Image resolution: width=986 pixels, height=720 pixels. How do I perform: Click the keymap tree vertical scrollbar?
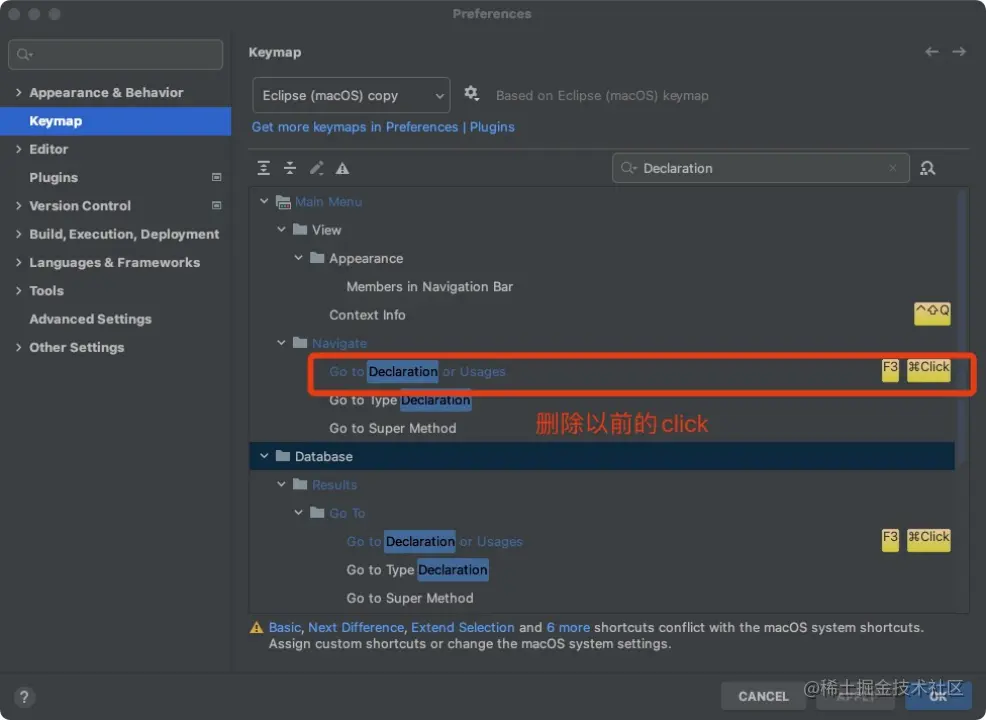click(x=961, y=327)
